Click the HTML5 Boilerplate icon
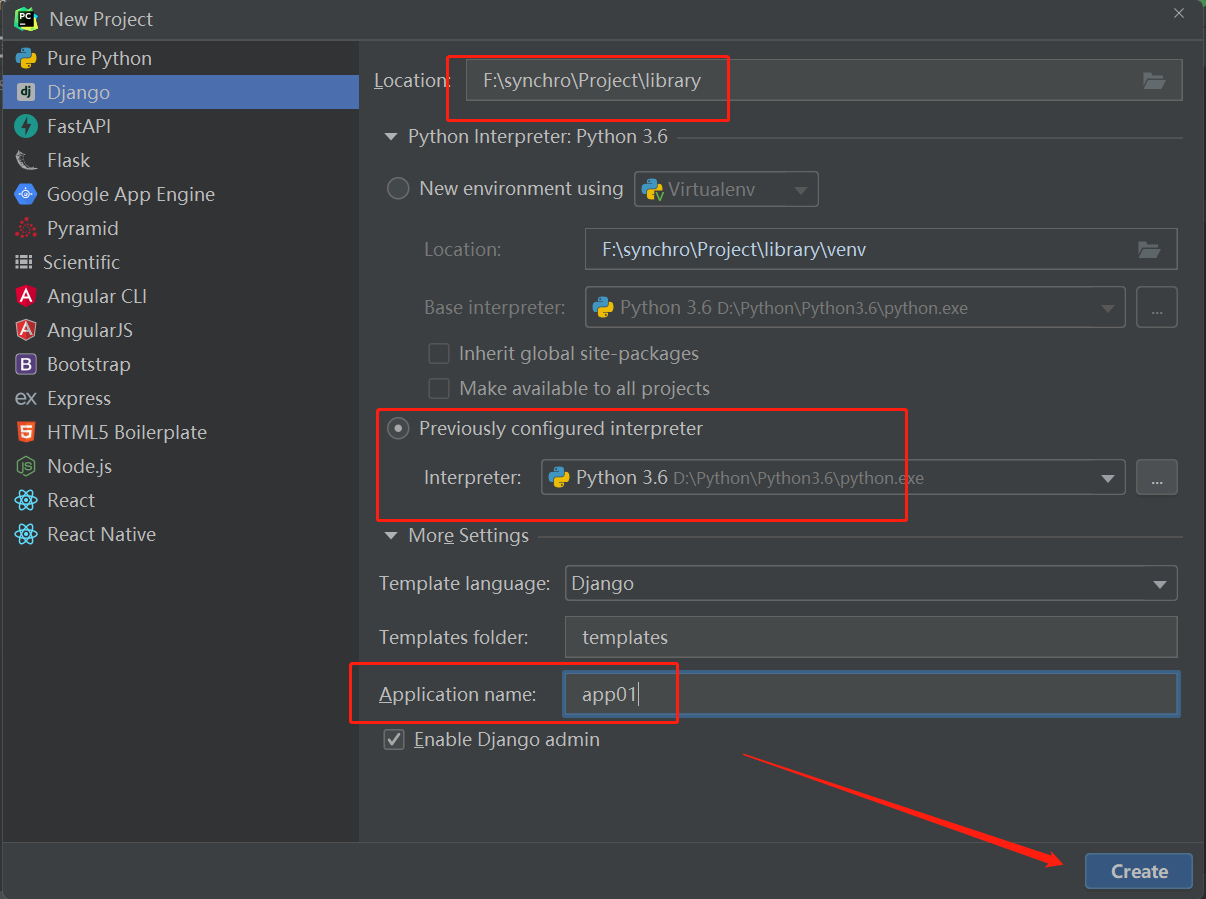The width and height of the screenshot is (1206, 899). pyautogui.click(x=26, y=432)
